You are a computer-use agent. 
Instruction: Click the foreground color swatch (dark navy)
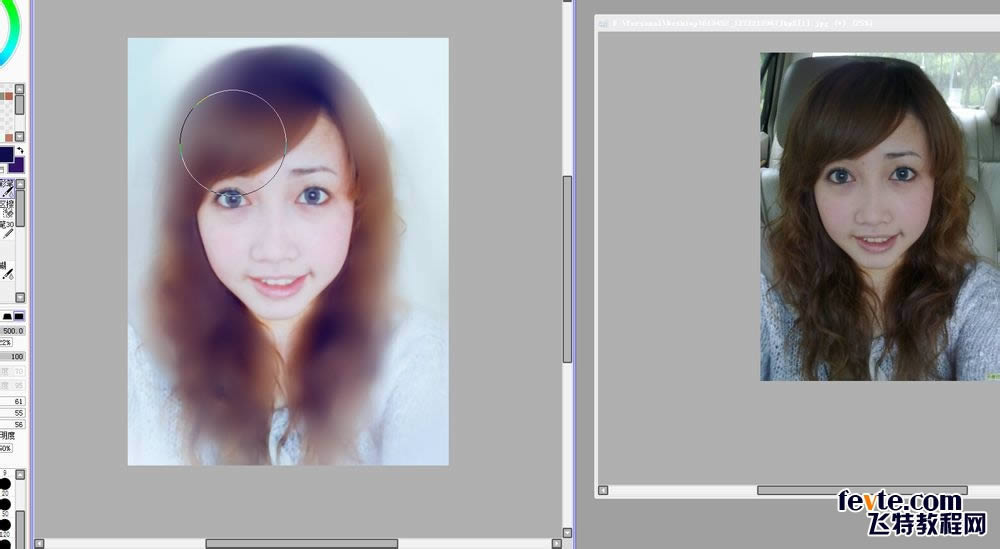coord(5,154)
